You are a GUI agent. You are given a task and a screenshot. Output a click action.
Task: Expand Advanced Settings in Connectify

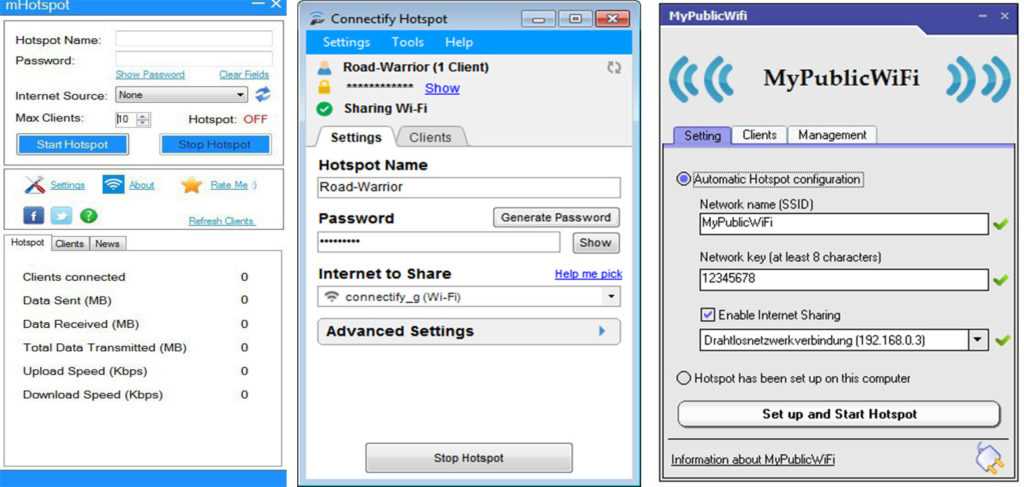pos(469,332)
